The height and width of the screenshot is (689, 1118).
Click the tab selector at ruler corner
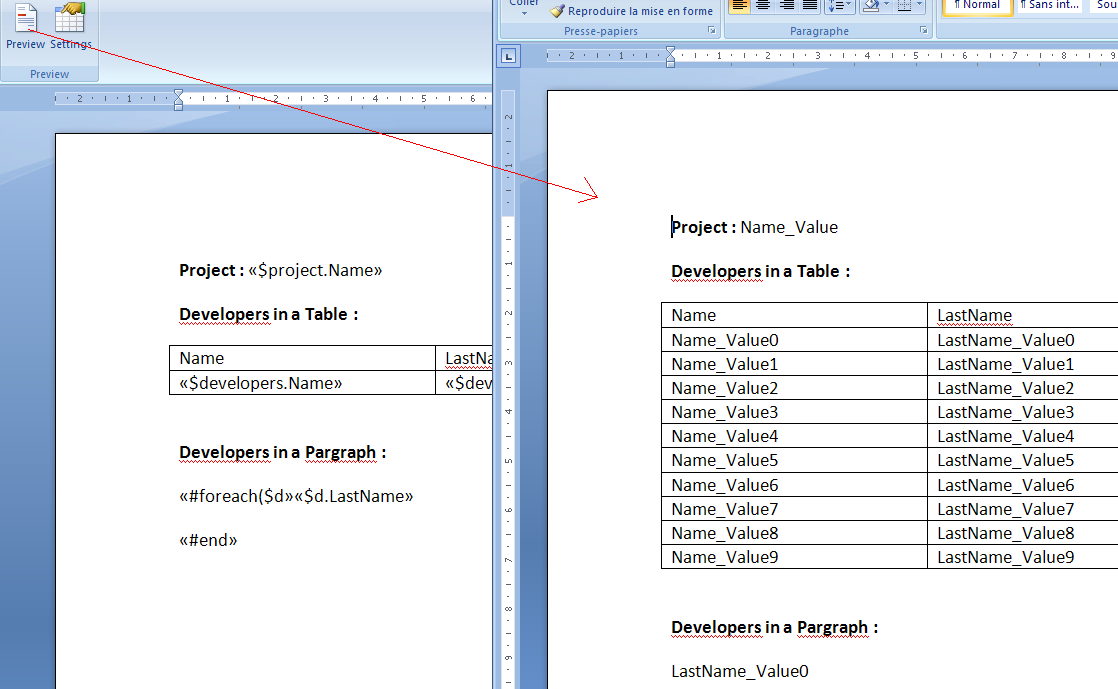tap(508, 56)
